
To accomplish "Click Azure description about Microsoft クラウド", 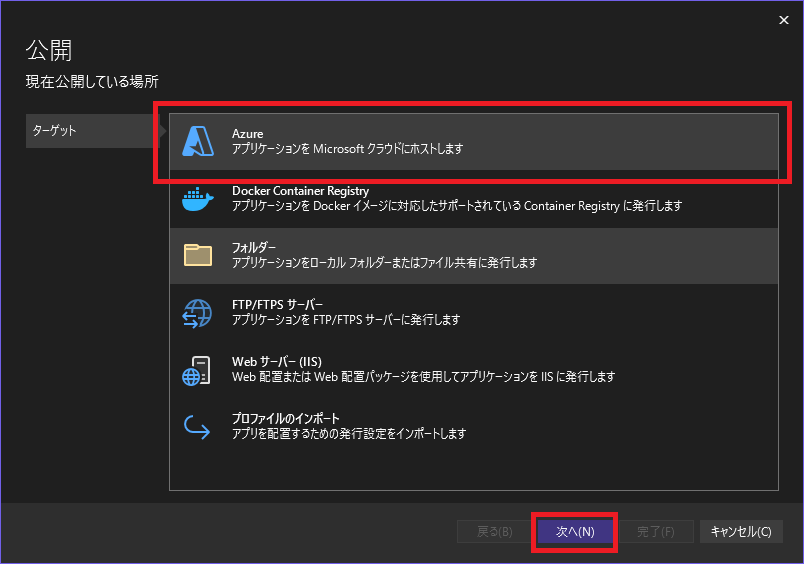I will [x=348, y=149].
